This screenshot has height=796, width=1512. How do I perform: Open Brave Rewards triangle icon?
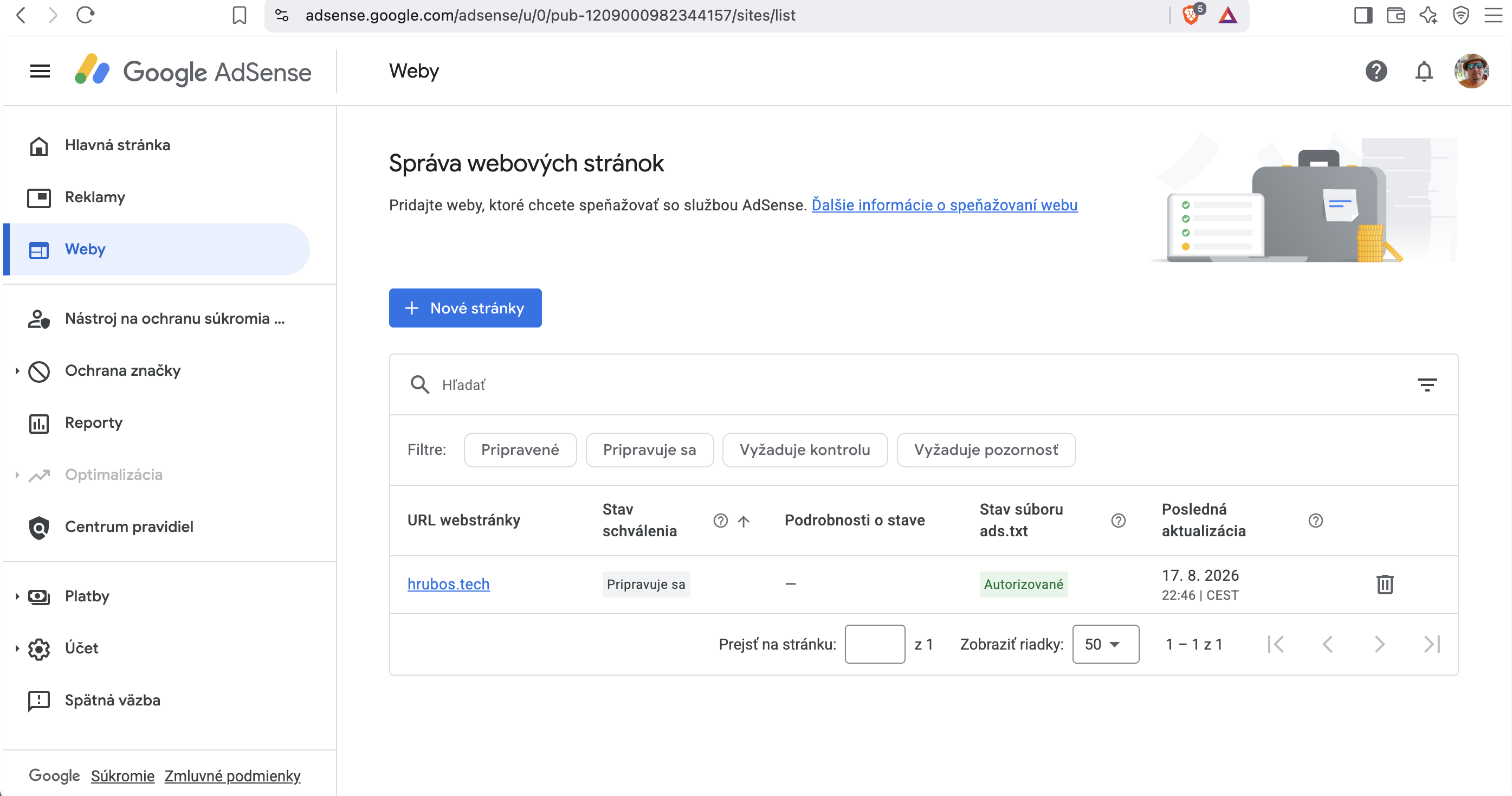(x=1227, y=15)
